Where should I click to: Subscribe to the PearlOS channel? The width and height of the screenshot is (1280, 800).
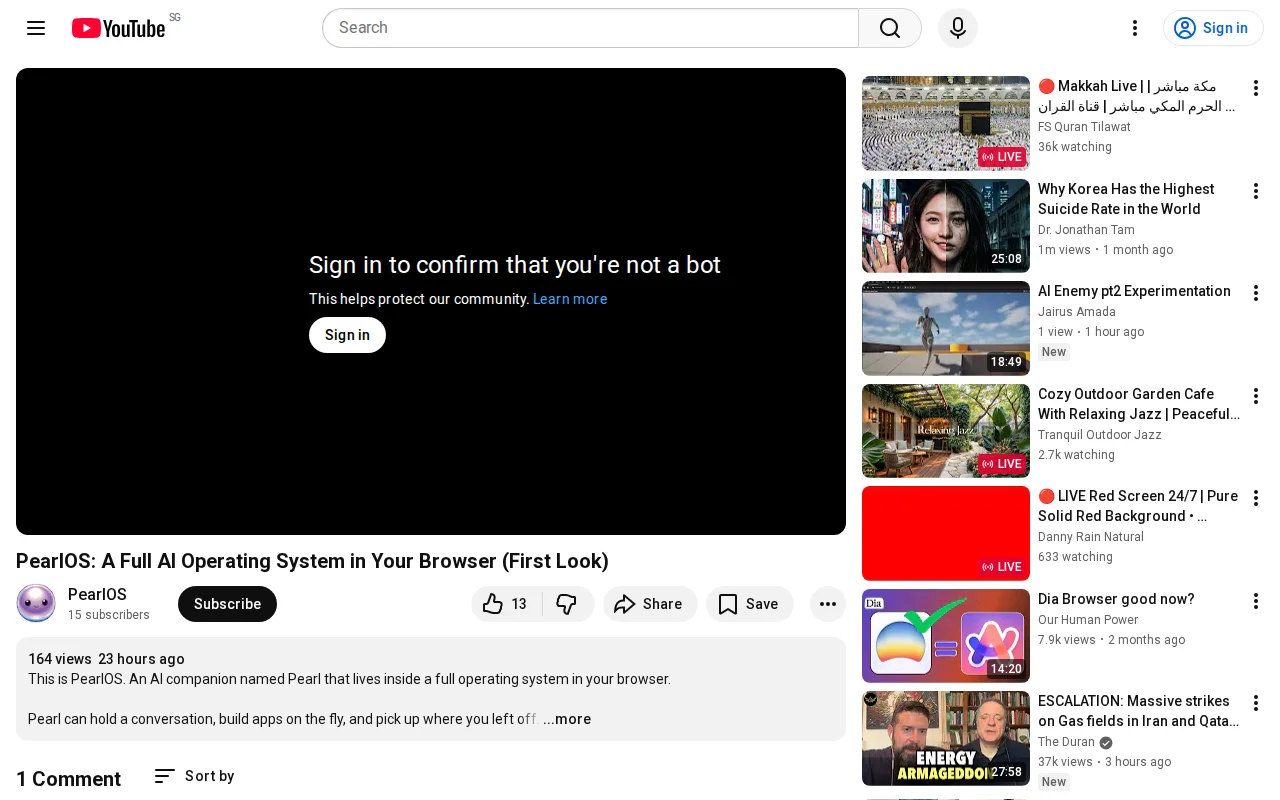[227, 604]
